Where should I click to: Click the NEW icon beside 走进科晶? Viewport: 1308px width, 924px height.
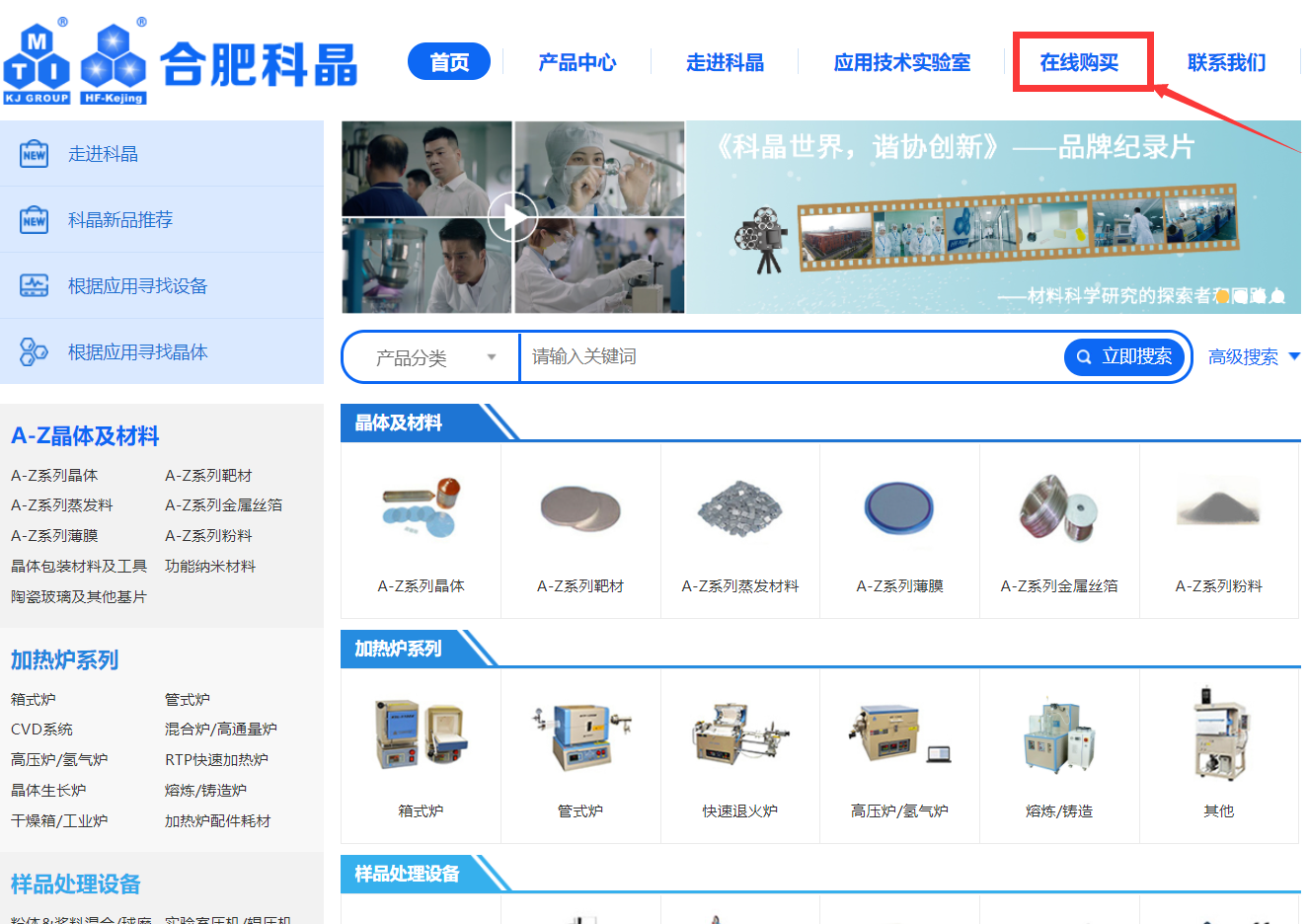(x=35, y=154)
